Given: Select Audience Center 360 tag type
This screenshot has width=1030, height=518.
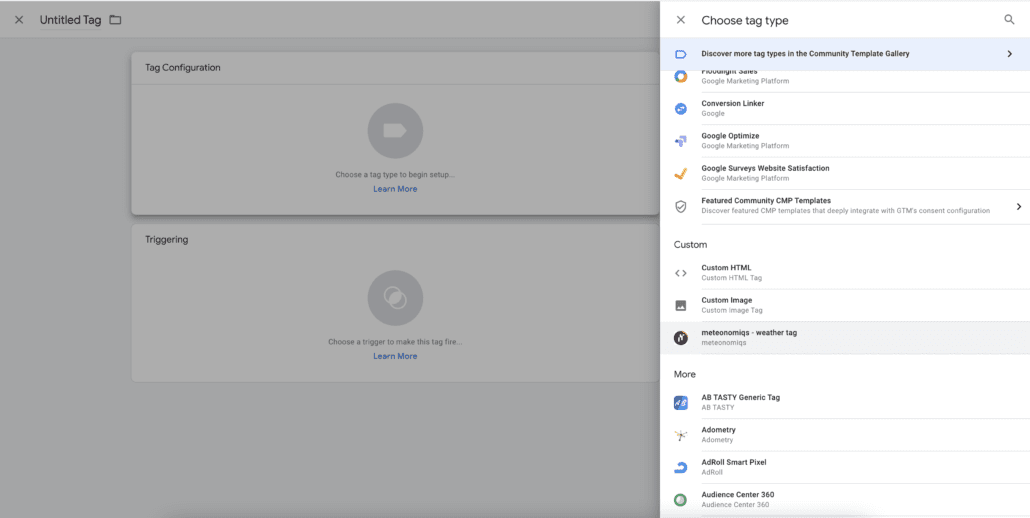Looking at the screenshot, I should click(x=845, y=500).
